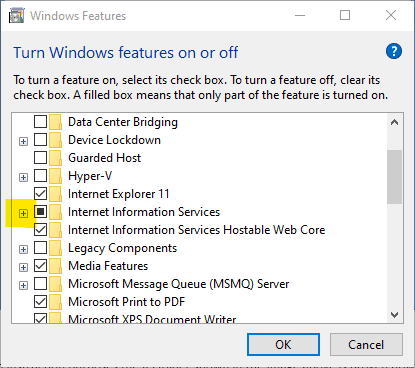Image resolution: width=415 pixels, height=368 pixels.
Task: Click the Legacy Components folder icon
Action: (55, 248)
